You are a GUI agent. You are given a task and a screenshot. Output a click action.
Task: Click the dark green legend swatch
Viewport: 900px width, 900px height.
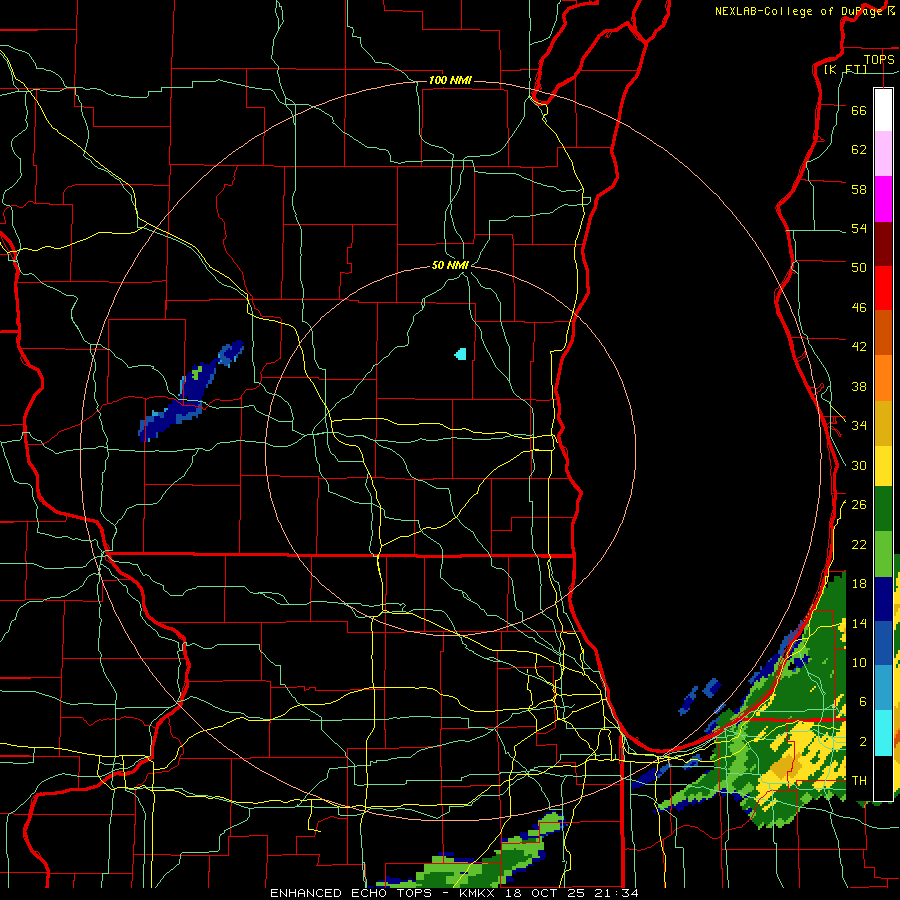[883, 509]
